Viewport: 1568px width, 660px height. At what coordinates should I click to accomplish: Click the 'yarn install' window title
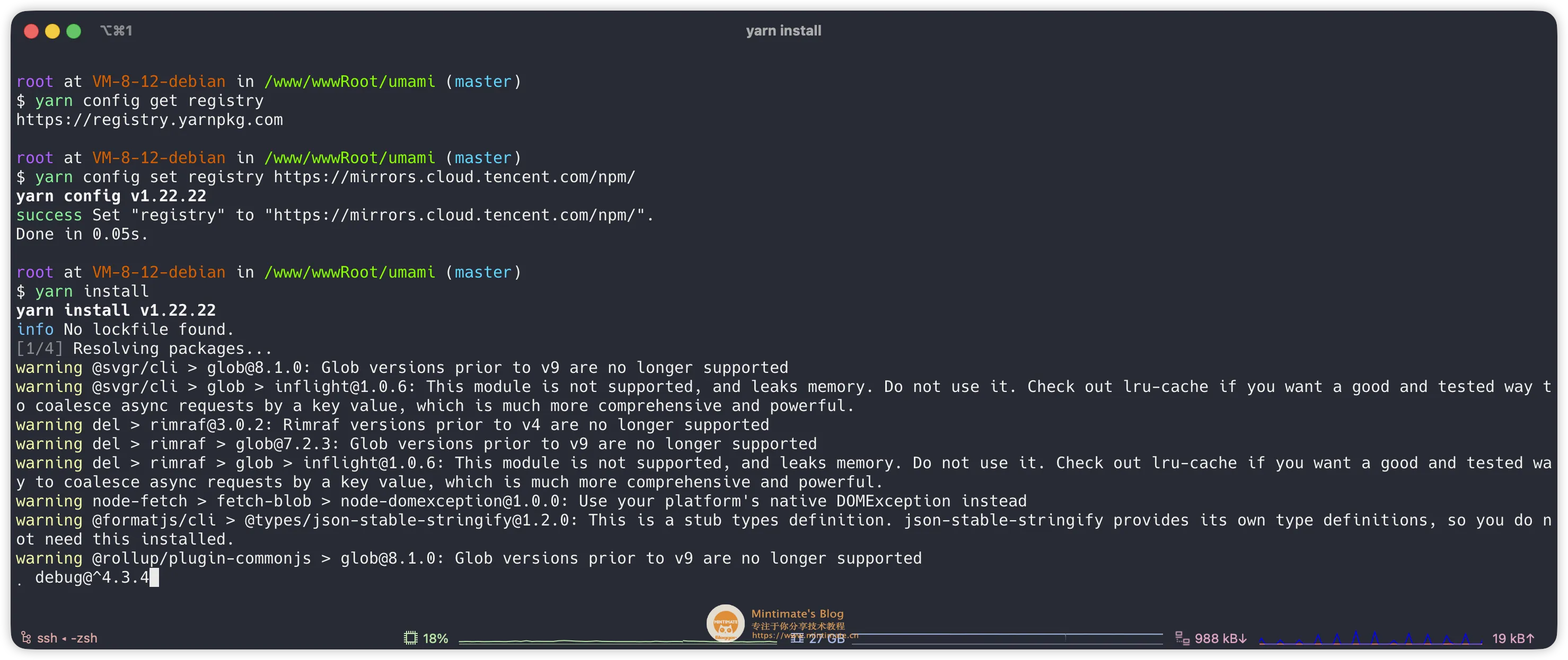click(x=783, y=31)
